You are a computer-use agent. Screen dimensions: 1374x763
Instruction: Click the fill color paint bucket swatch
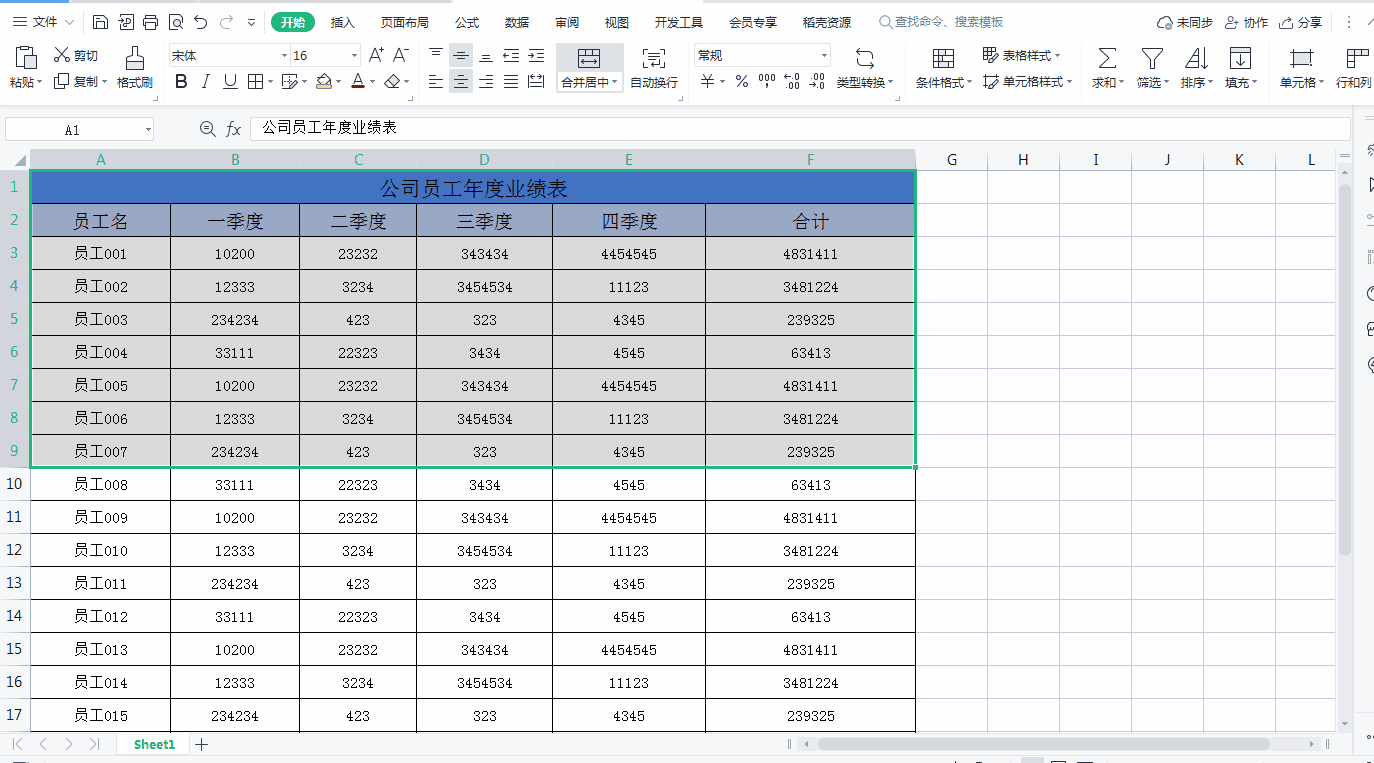coord(323,82)
